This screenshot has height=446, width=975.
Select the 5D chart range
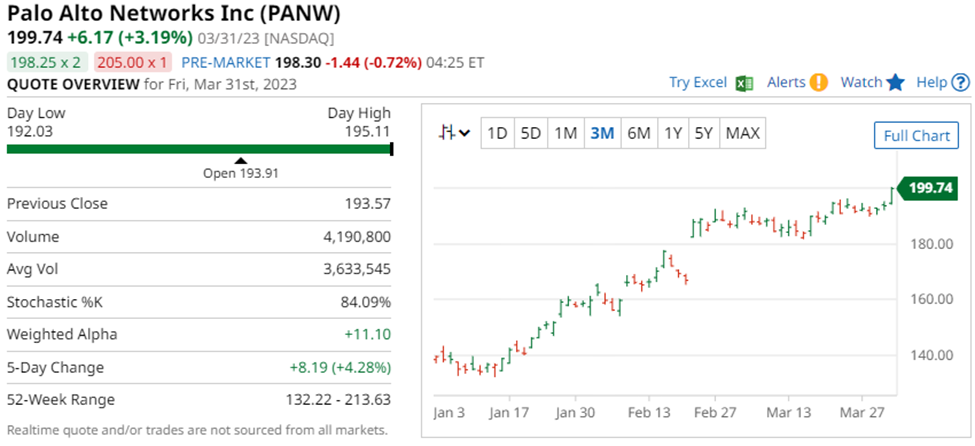[x=531, y=133]
